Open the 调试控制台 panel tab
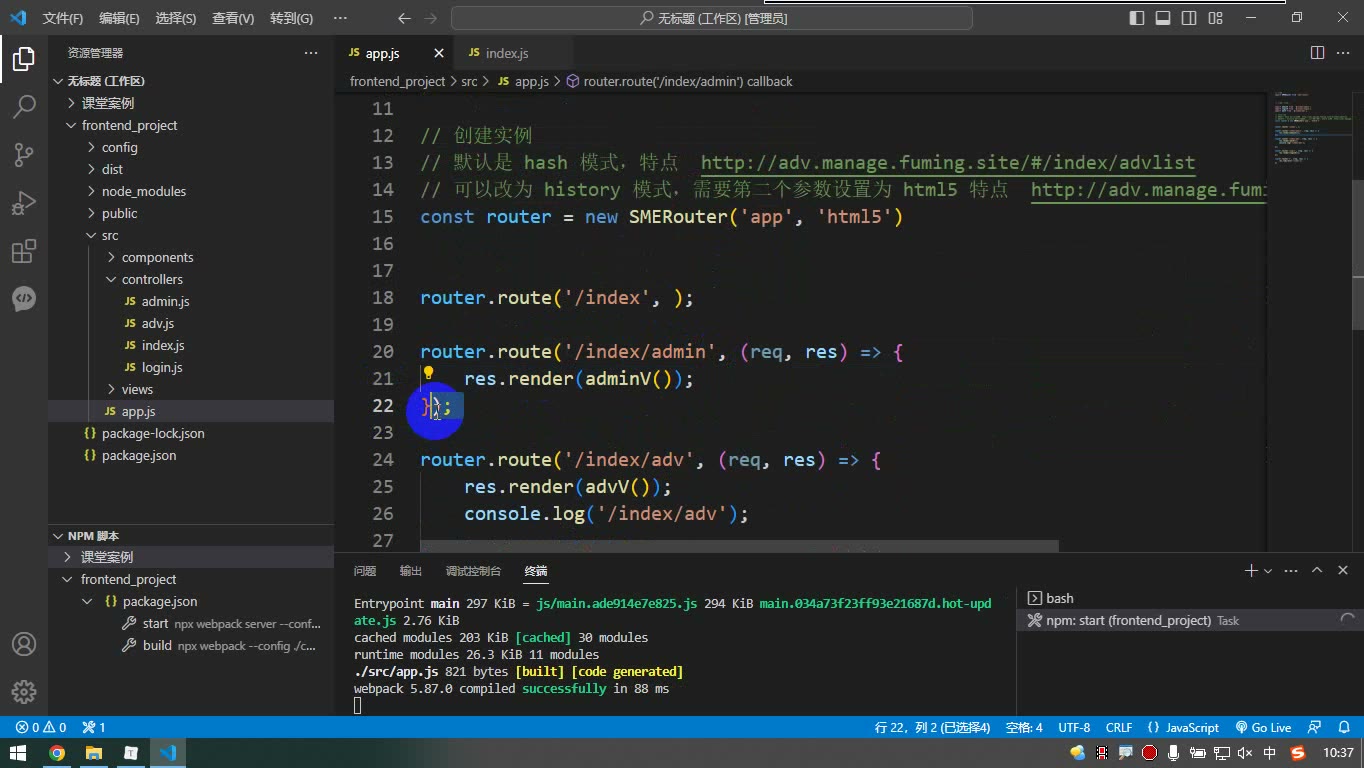Viewport: 1364px width, 768px height. 473,571
